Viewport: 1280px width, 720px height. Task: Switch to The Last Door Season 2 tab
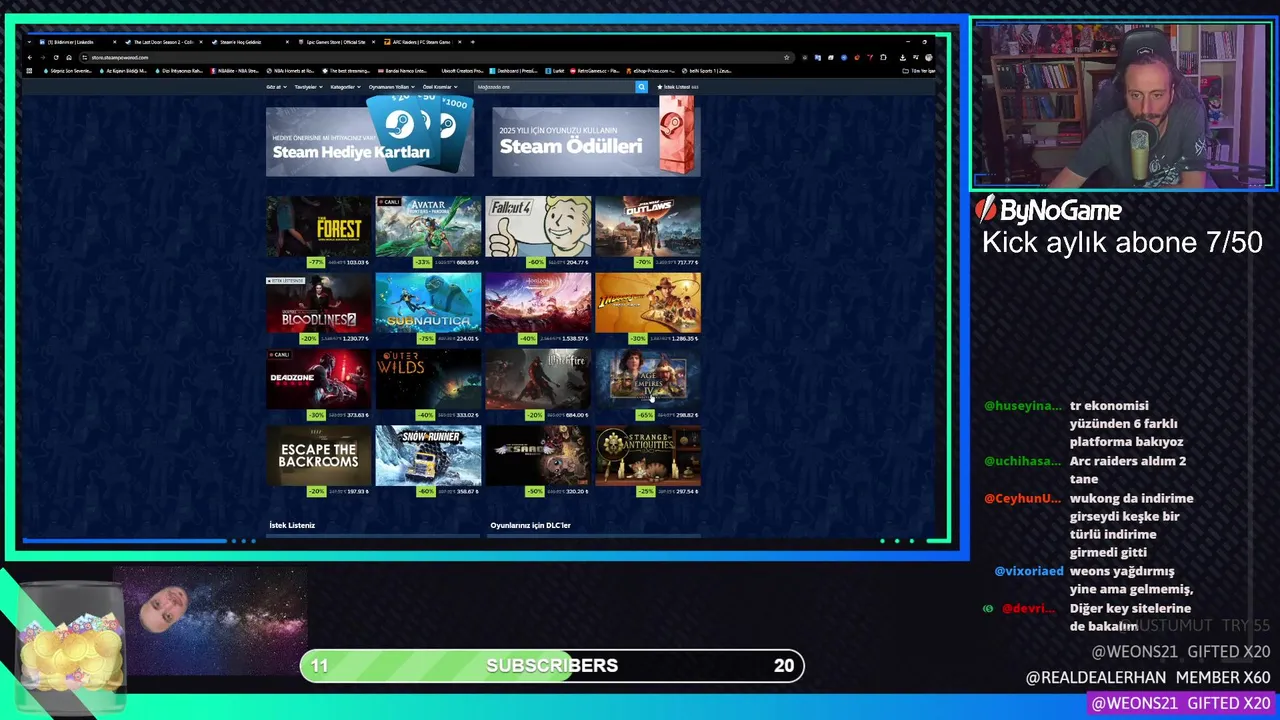point(163,42)
